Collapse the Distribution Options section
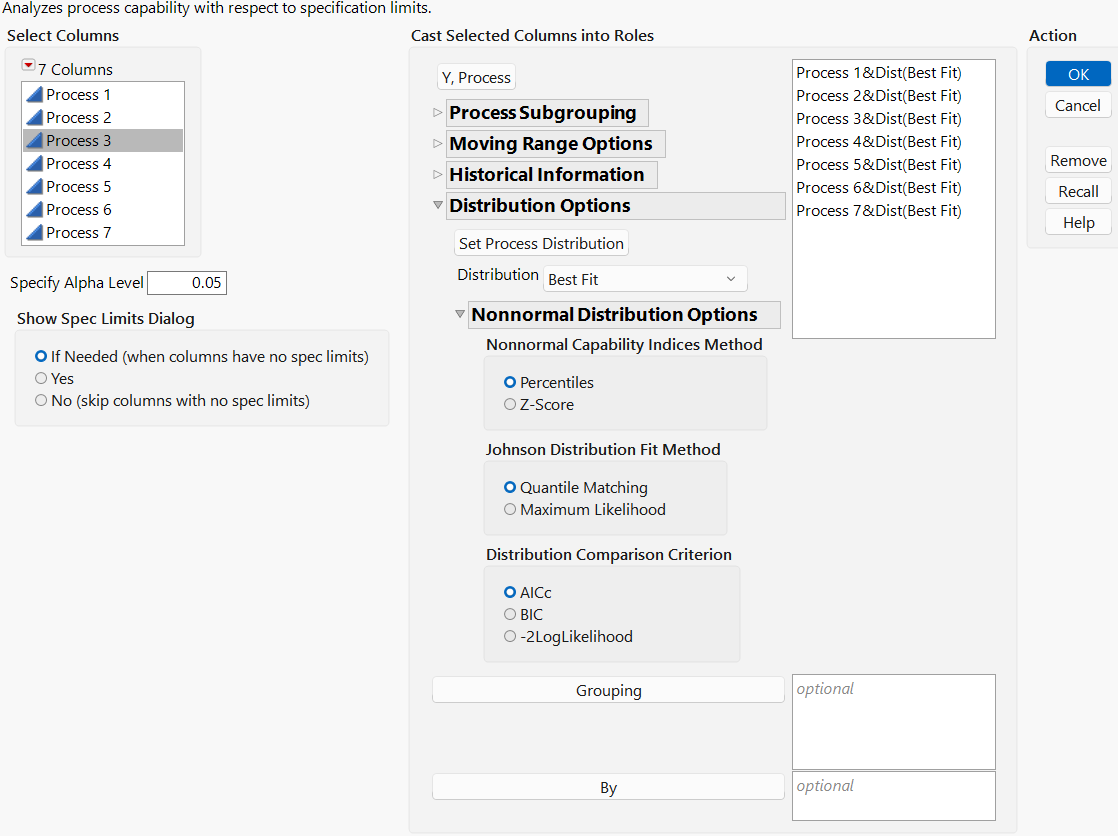Screen dimensions: 1118x836 (x=438, y=205)
